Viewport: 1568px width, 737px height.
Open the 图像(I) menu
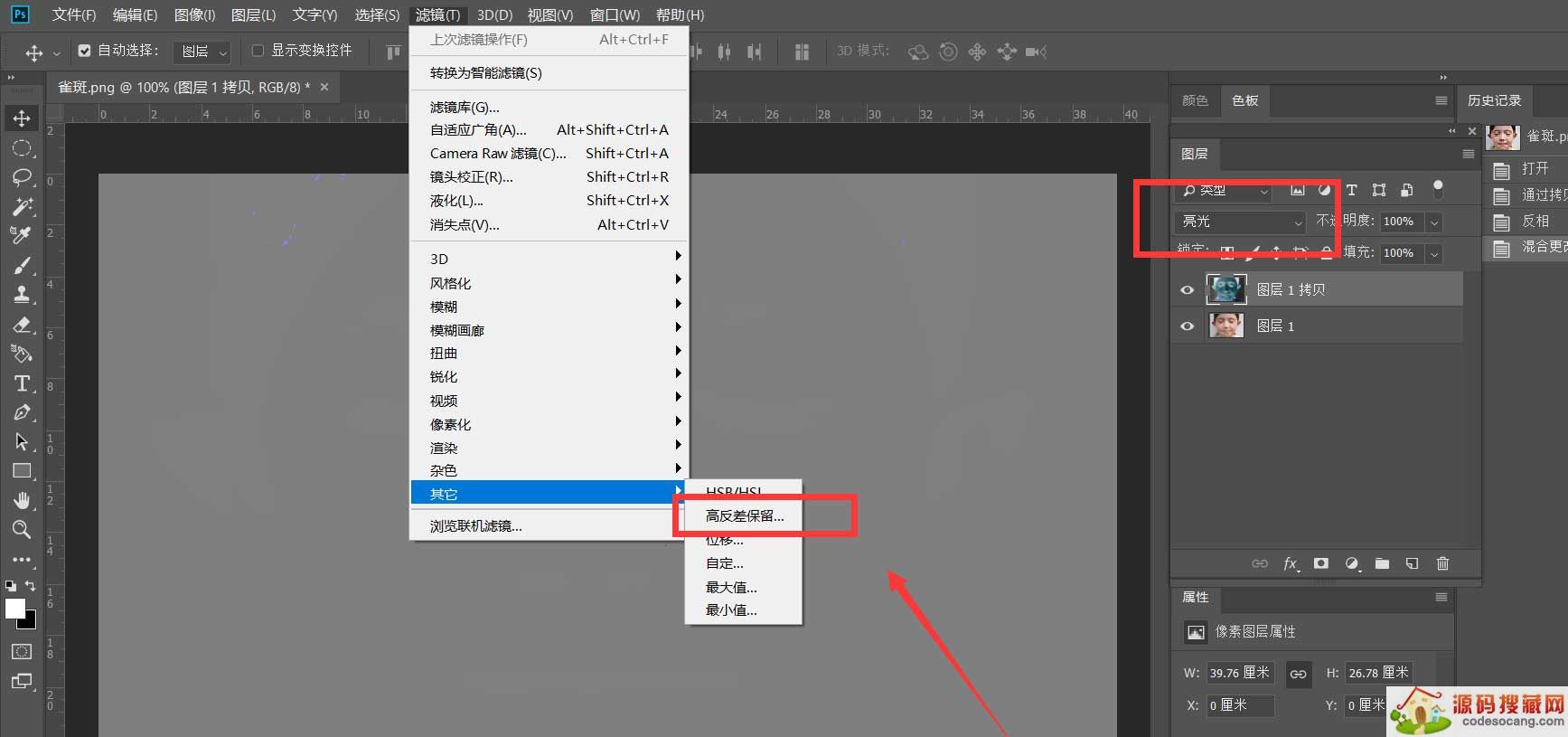pyautogui.click(x=194, y=14)
